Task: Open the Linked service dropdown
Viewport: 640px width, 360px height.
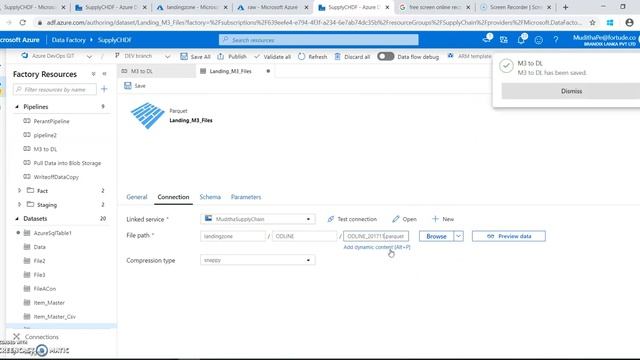Action: pos(258,219)
